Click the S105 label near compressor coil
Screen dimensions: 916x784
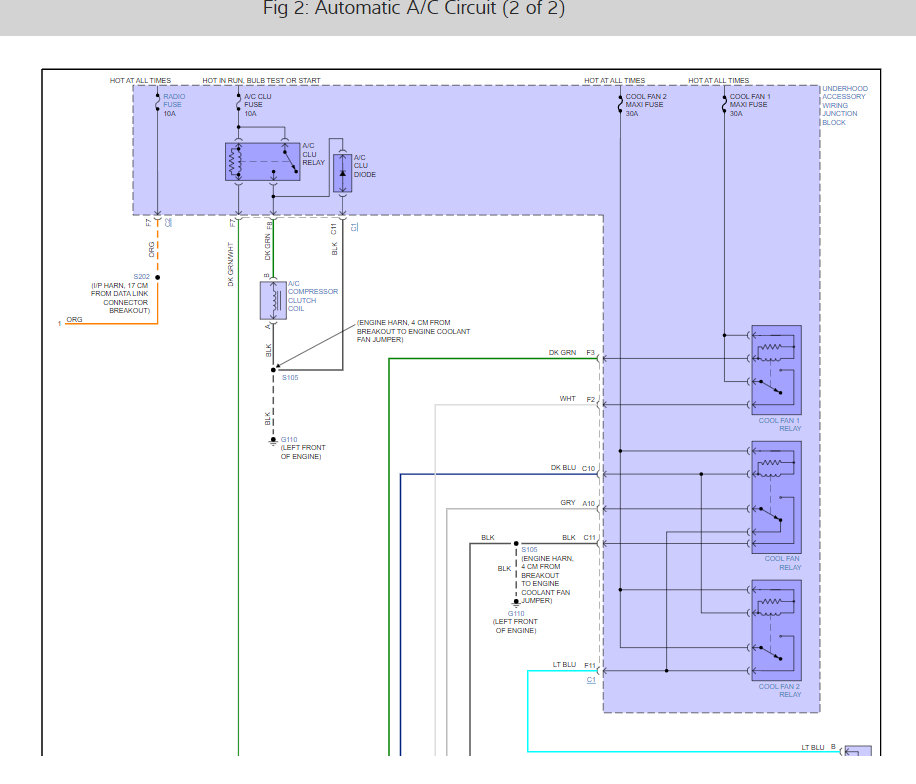[290, 377]
